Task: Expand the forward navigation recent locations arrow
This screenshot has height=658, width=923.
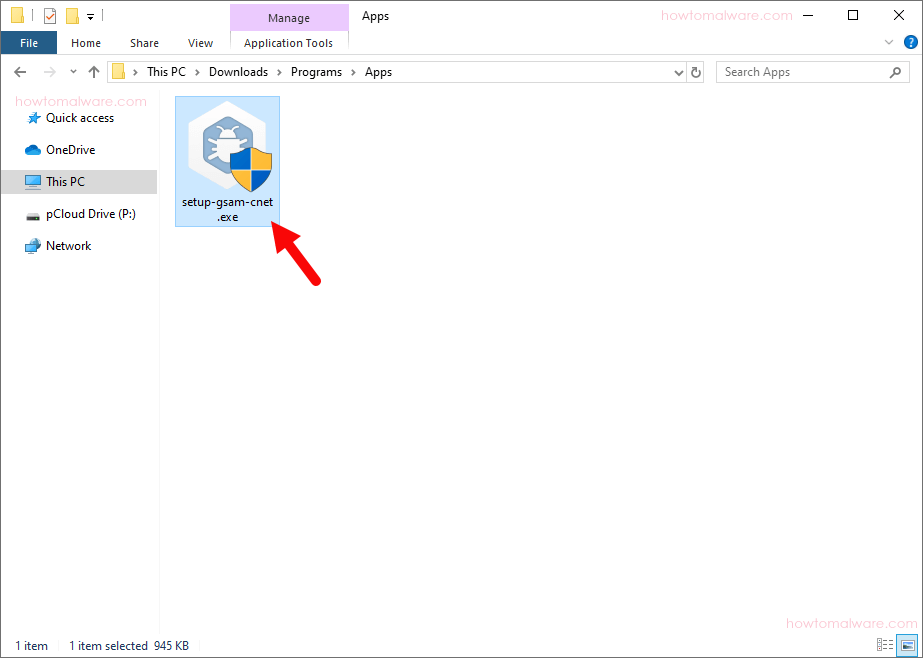Action: click(x=72, y=71)
